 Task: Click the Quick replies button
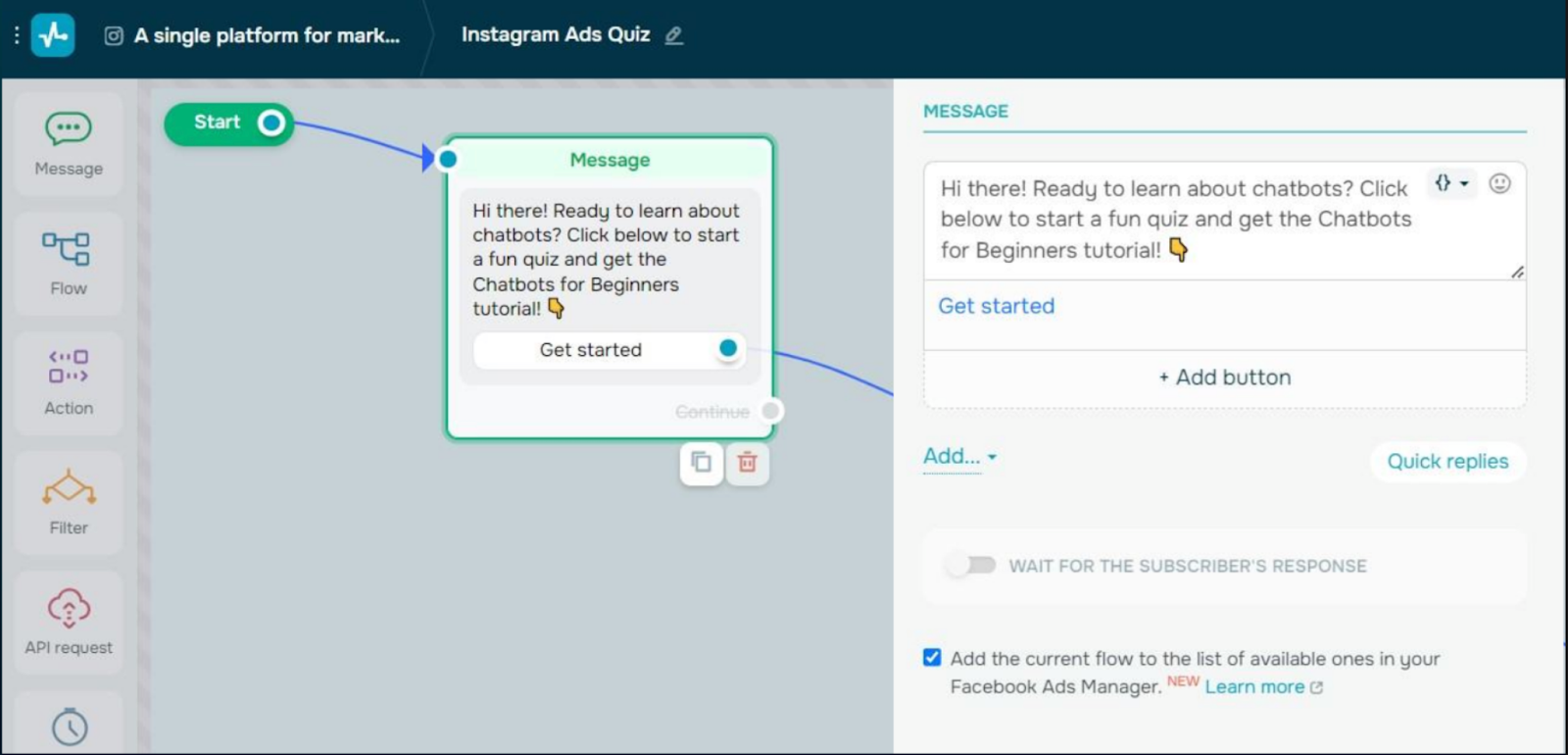(1447, 461)
